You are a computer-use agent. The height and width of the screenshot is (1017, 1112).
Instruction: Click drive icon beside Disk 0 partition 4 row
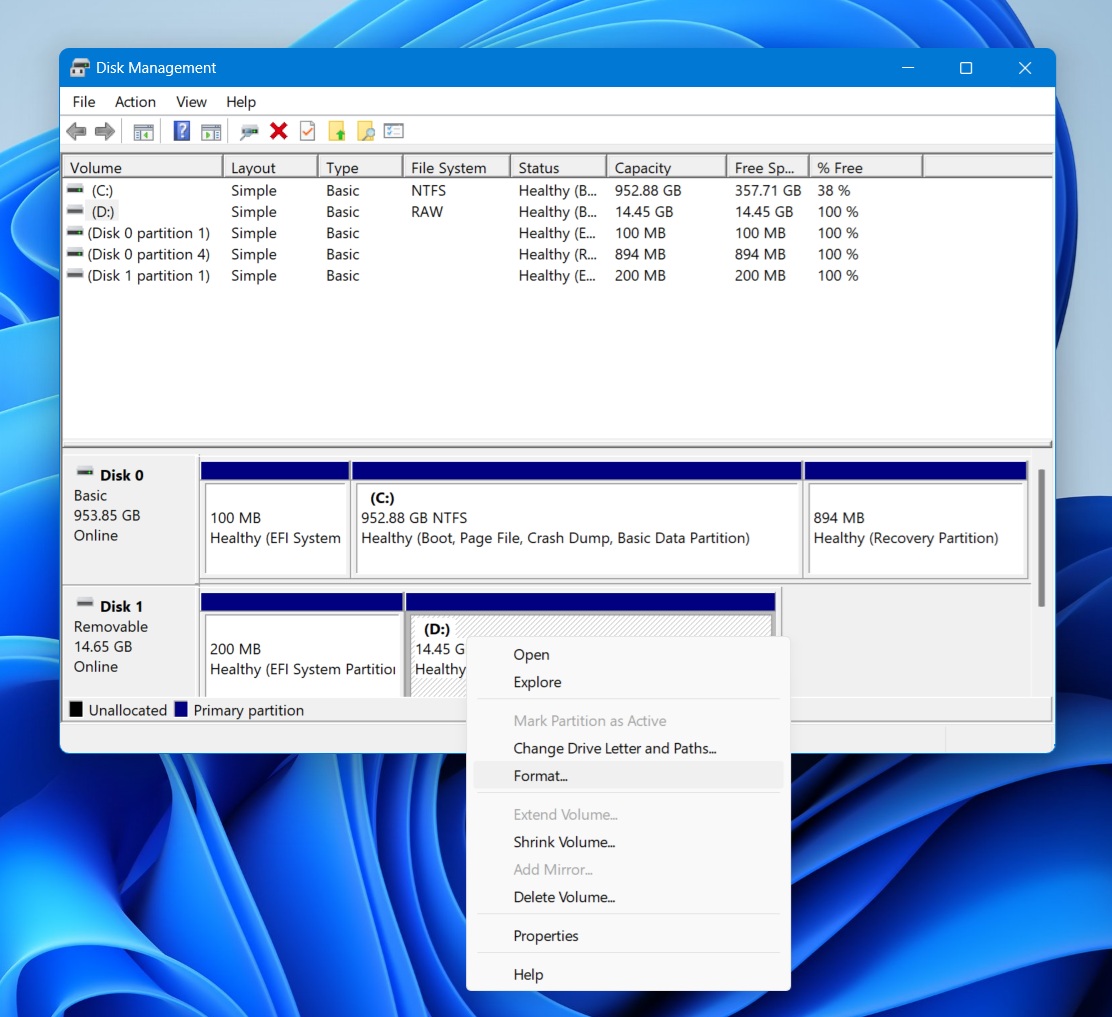[x=75, y=253]
